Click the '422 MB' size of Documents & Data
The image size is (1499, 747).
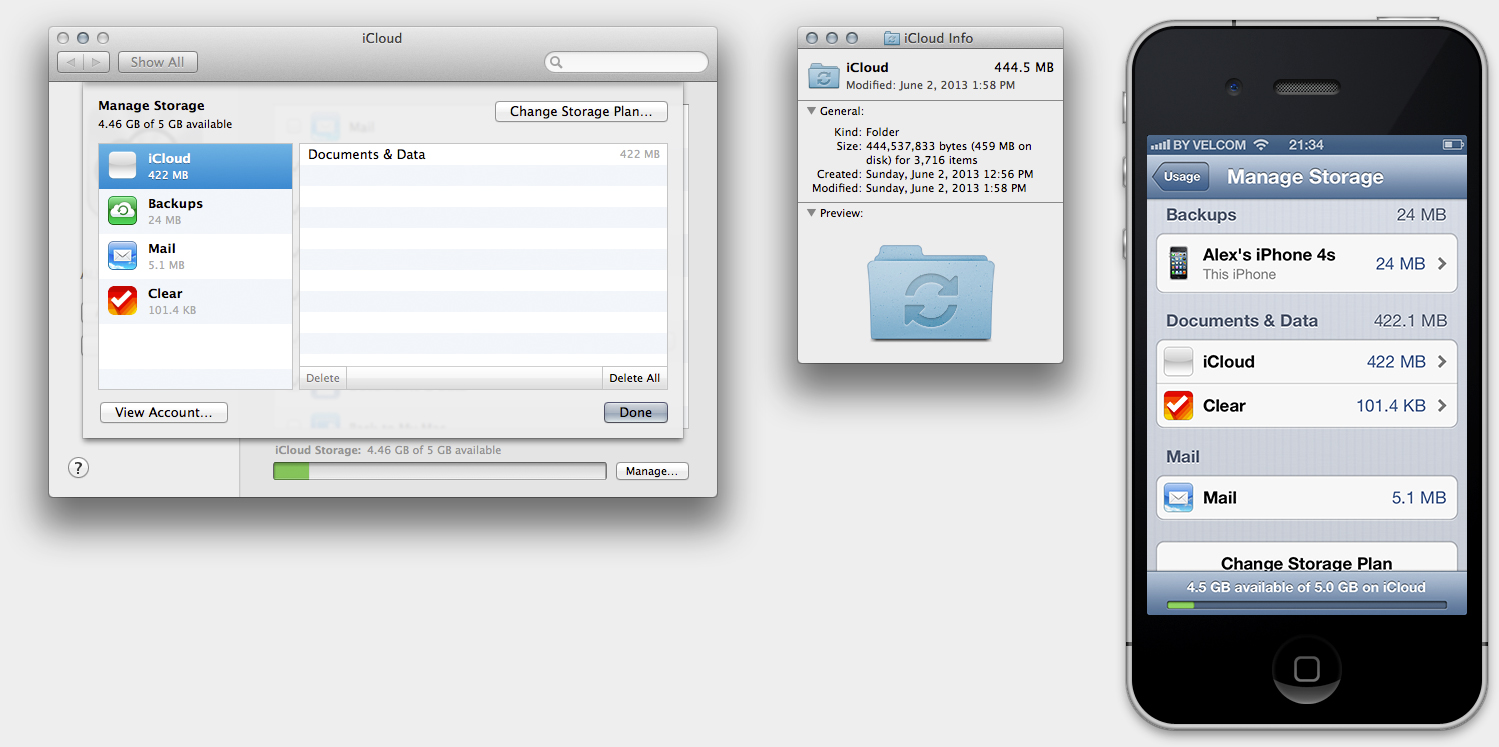pyautogui.click(x=639, y=155)
